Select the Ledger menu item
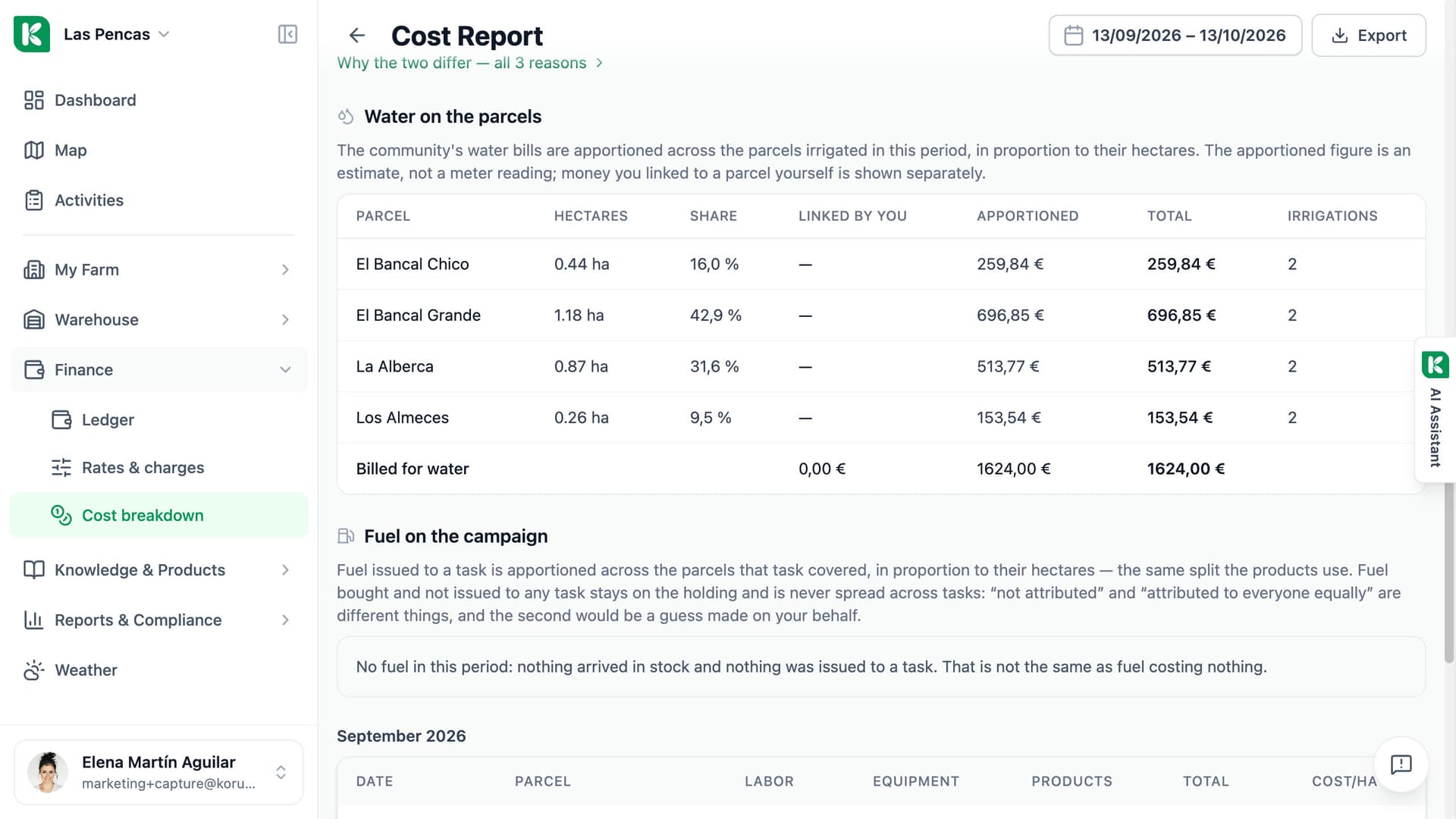The width and height of the screenshot is (1456, 819). tap(158, 419)
